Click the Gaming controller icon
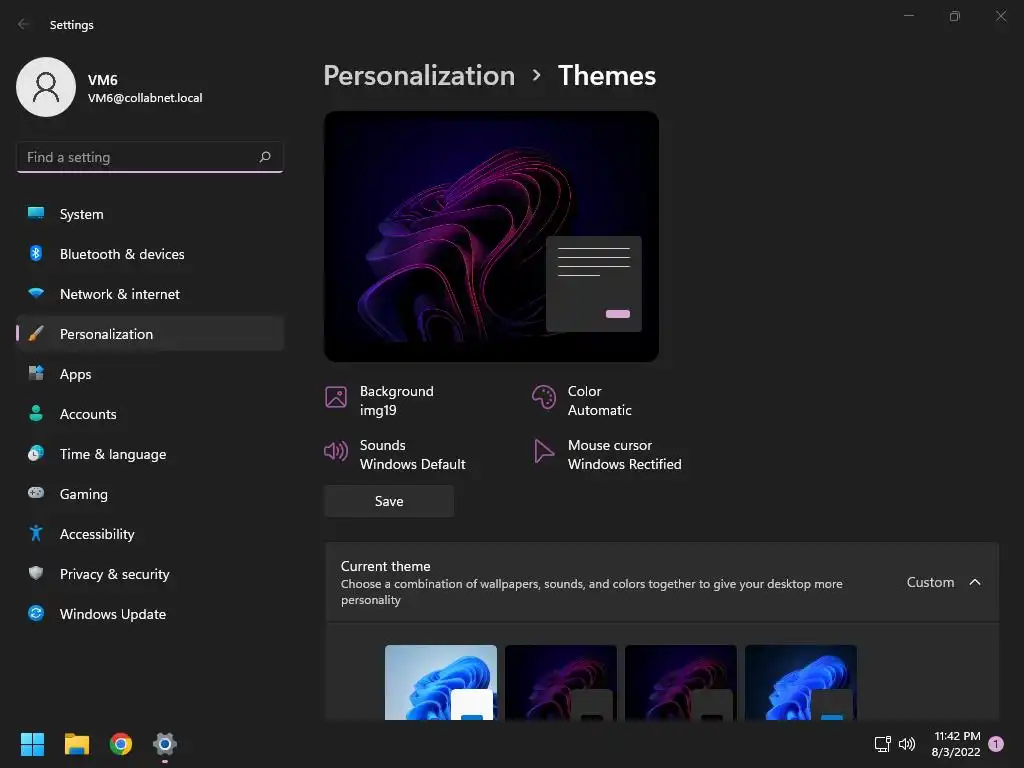This screenshot has width=1024, height=768. pyautogui.click(x=36, y=493)
